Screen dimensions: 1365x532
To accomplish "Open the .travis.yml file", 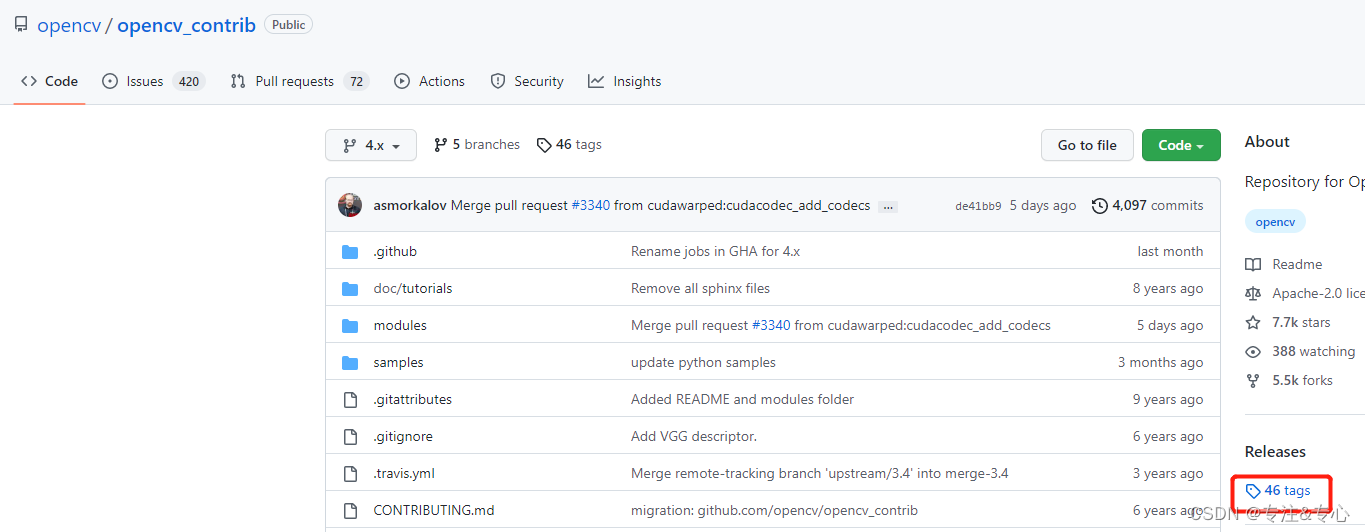I will 404,473.
